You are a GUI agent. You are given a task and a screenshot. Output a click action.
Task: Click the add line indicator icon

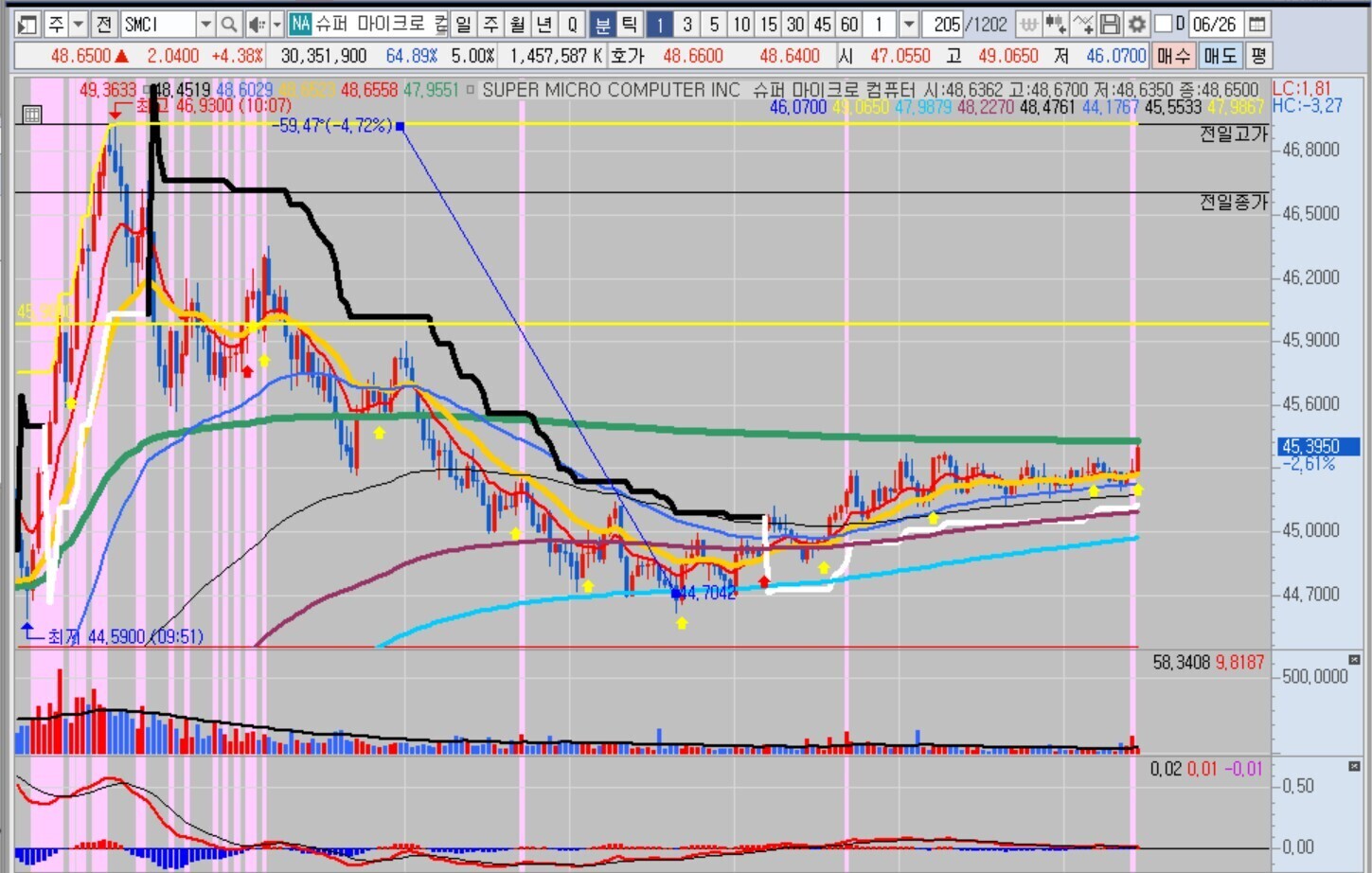pyautogui.click(x=1083, y=24)
